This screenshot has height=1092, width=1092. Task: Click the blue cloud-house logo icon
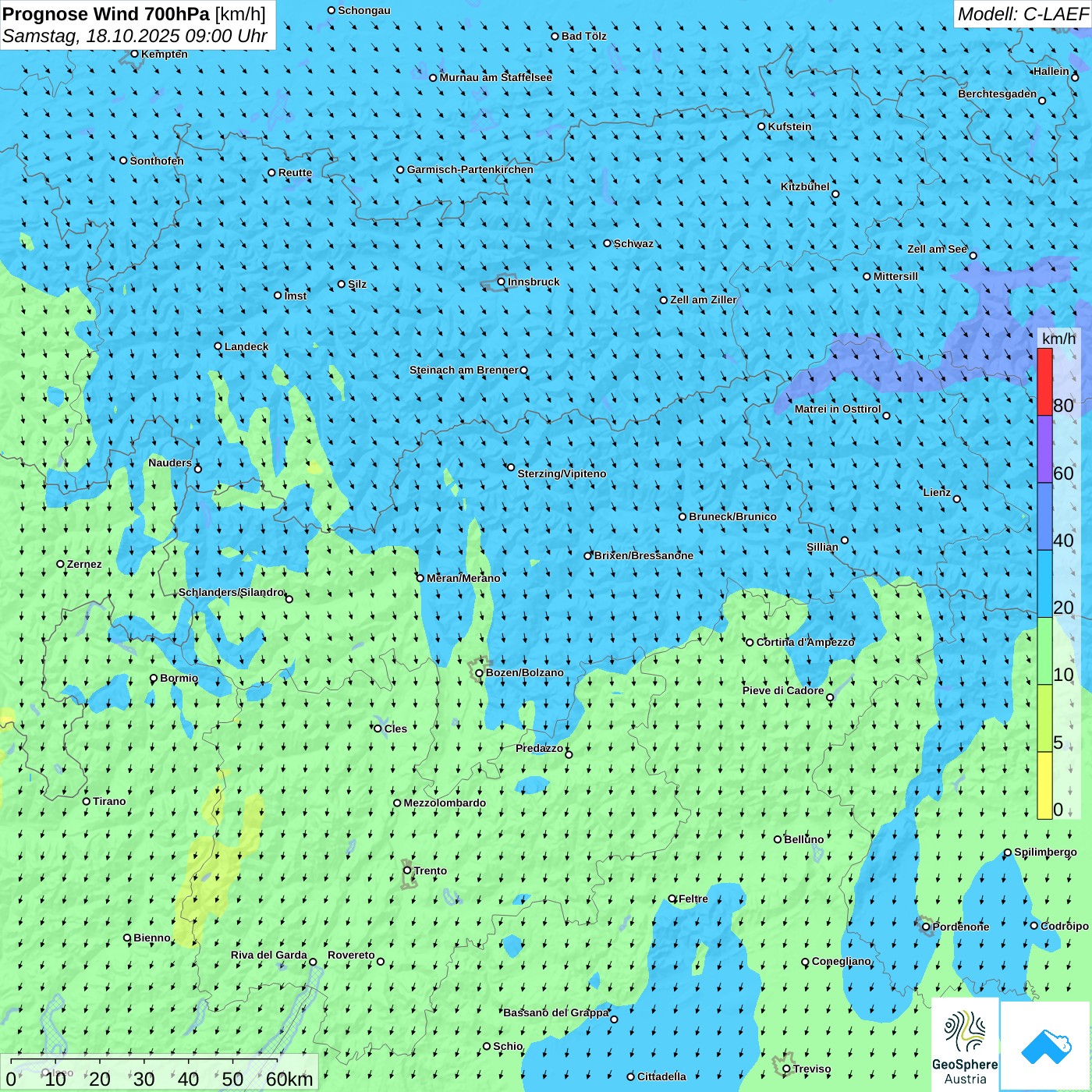[x=1046, y=1046]
